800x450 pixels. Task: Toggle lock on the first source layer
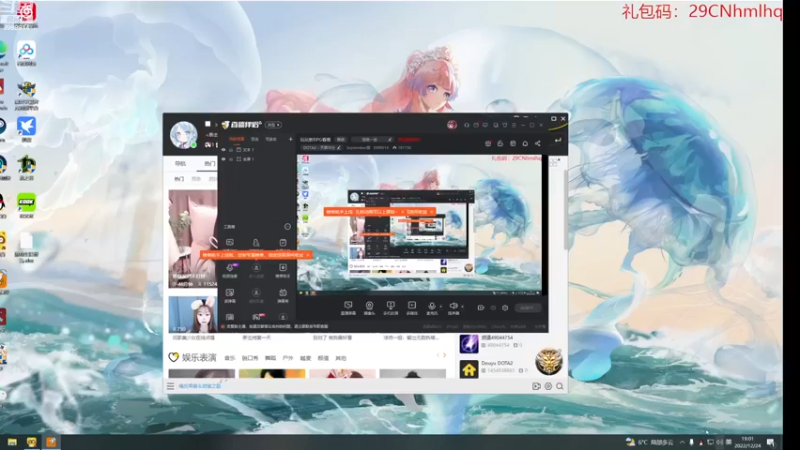coord(231,149)
